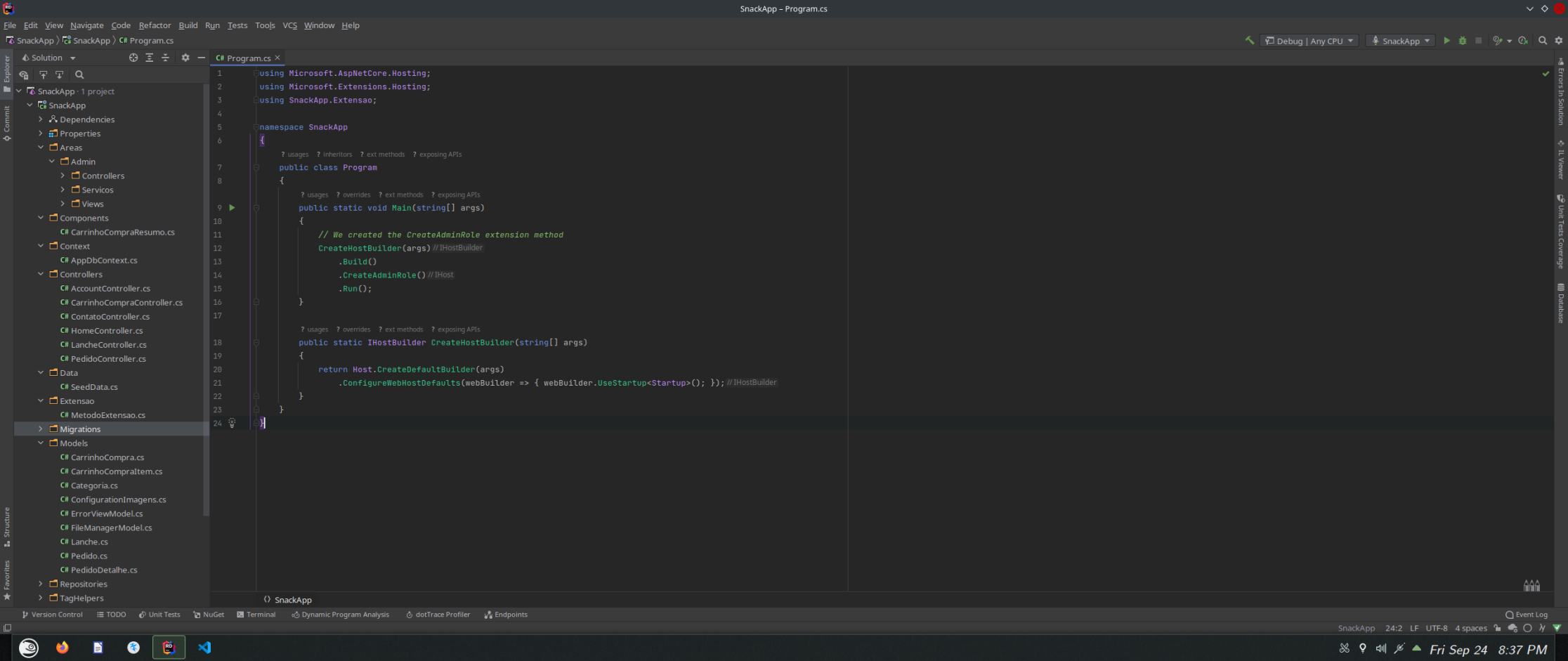Toggle Show All Files eye icon
This screenshot has height=661, width=1568.
(x=24, y=74)
